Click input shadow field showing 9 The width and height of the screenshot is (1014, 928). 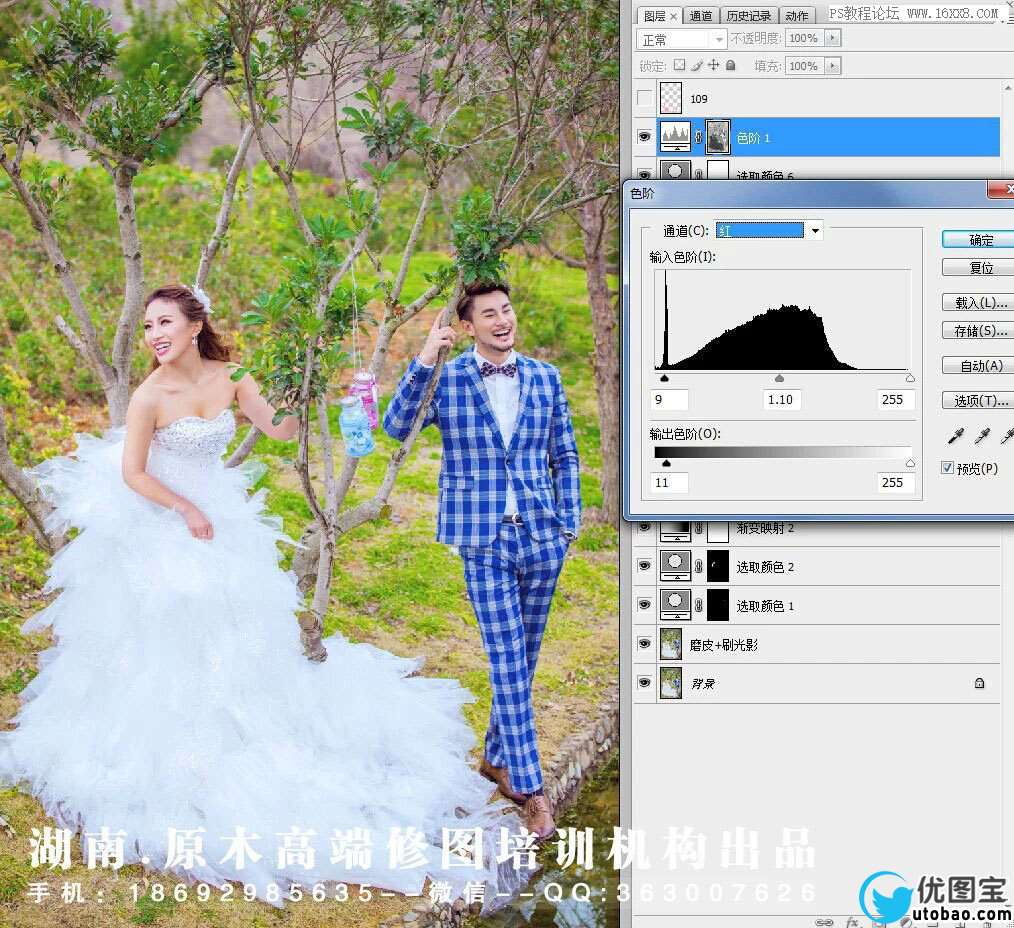669,400
